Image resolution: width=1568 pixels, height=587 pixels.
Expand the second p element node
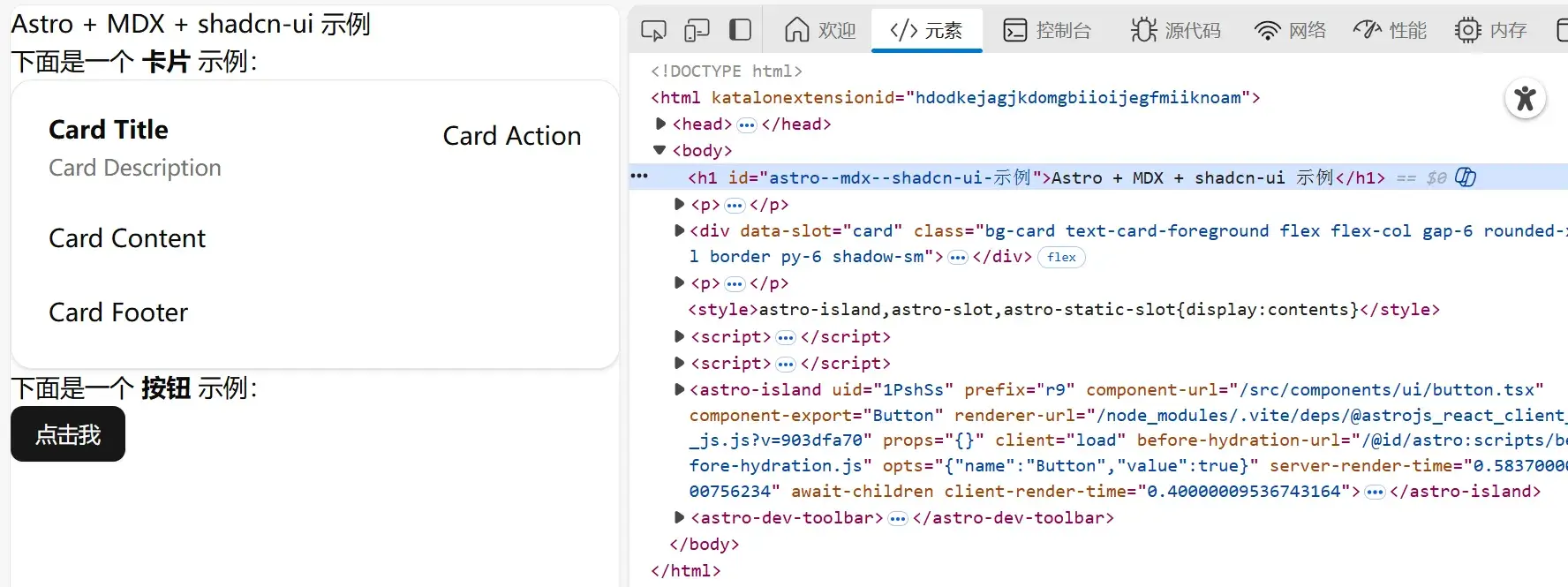(x=679, y=282)
